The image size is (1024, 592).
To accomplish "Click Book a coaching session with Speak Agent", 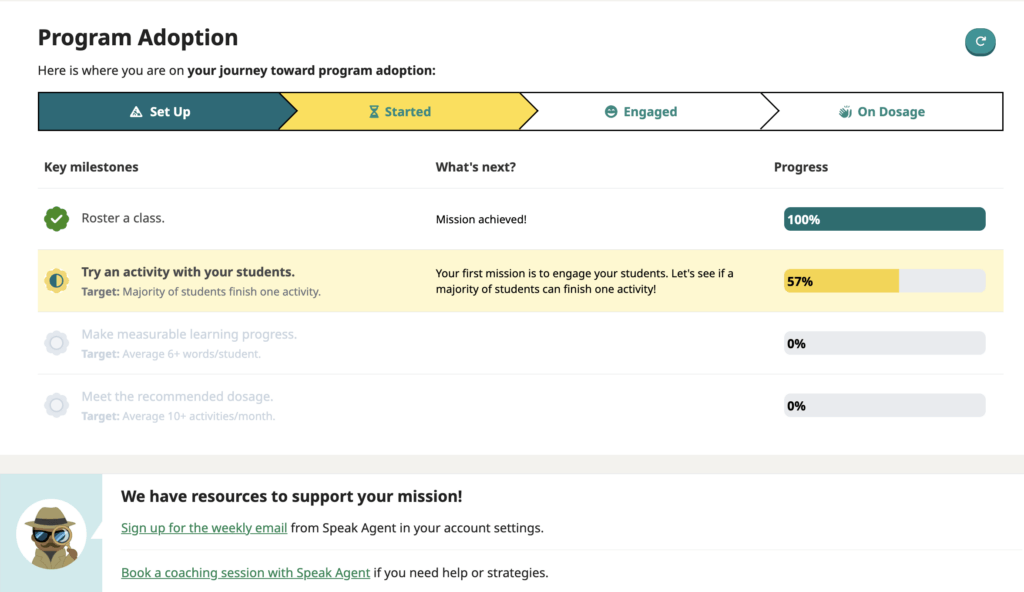I will coord(245,572).
